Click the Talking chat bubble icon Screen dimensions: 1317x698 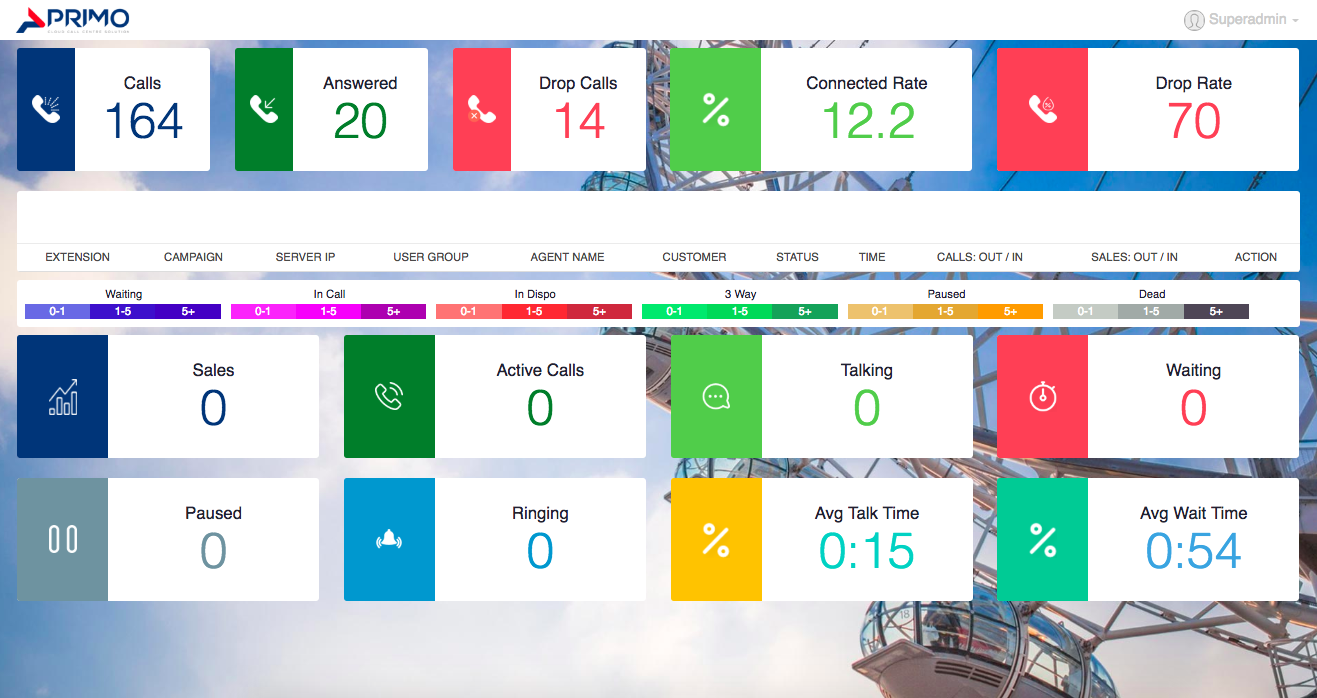[x=716, y=397]
